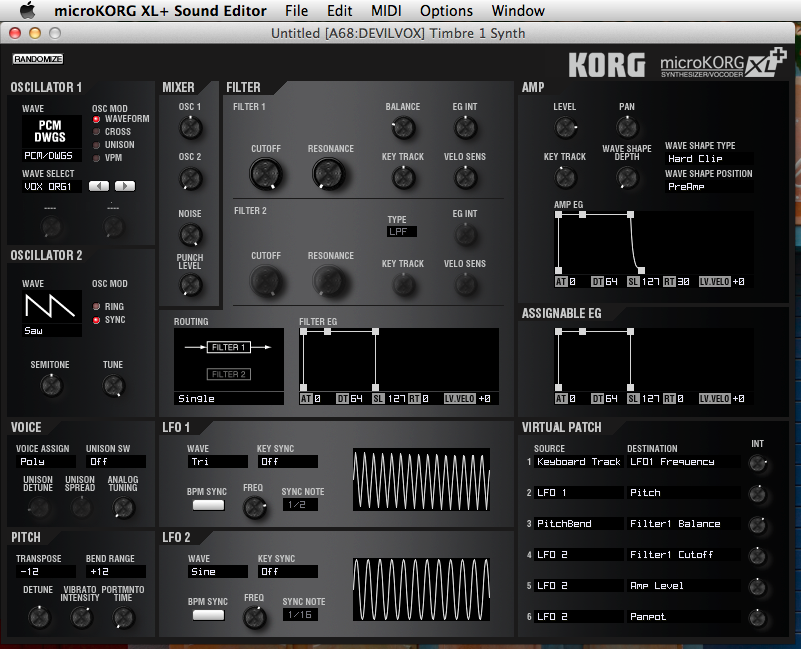
Task: Open the Edit menu
Action: pos(340,11)
